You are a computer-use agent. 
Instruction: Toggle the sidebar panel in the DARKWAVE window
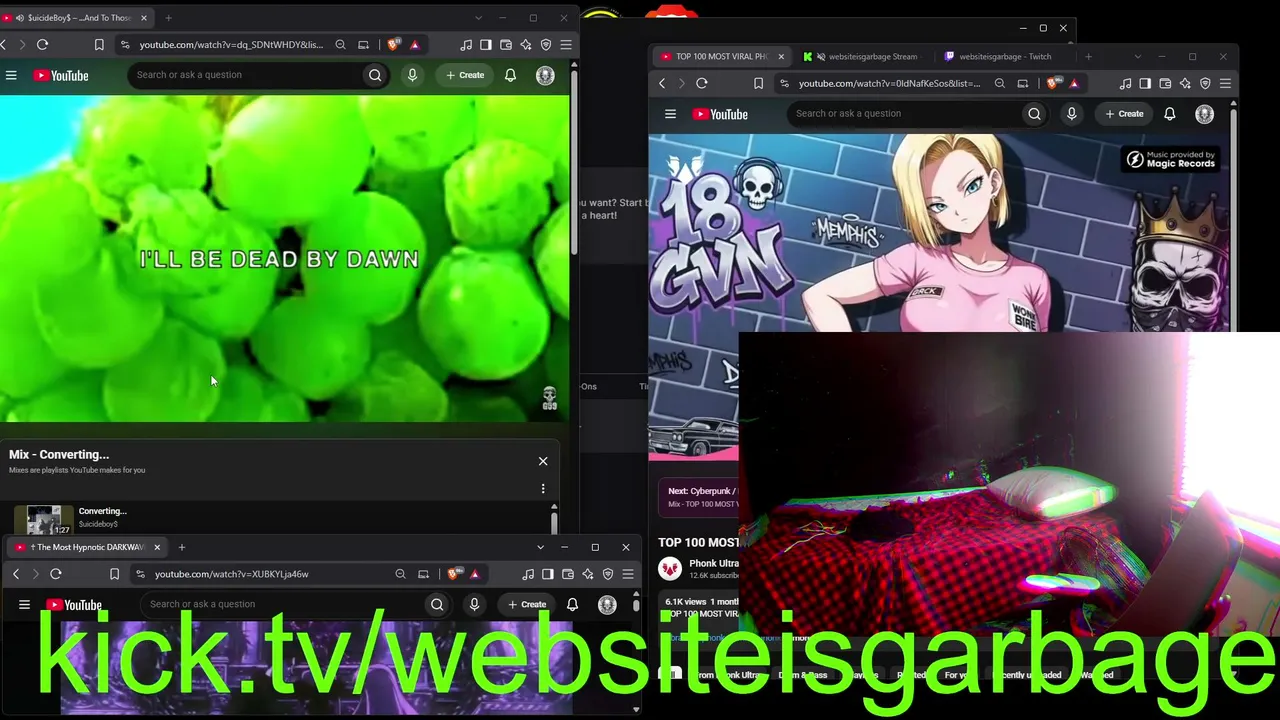click(x=548, y=574)
